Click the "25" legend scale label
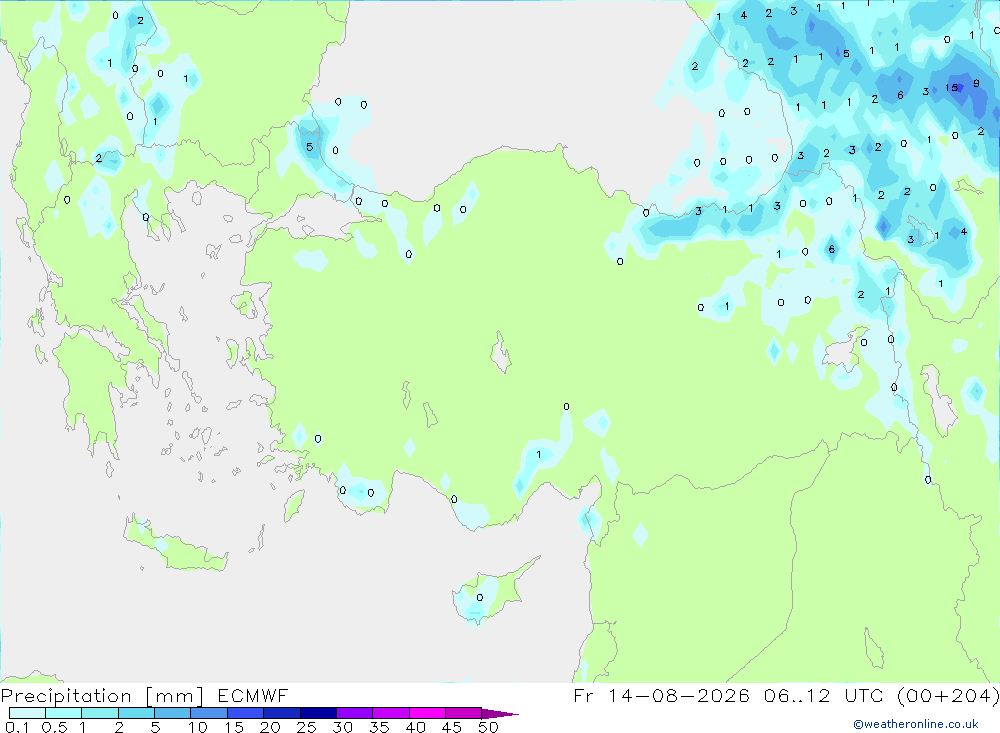 307,727
